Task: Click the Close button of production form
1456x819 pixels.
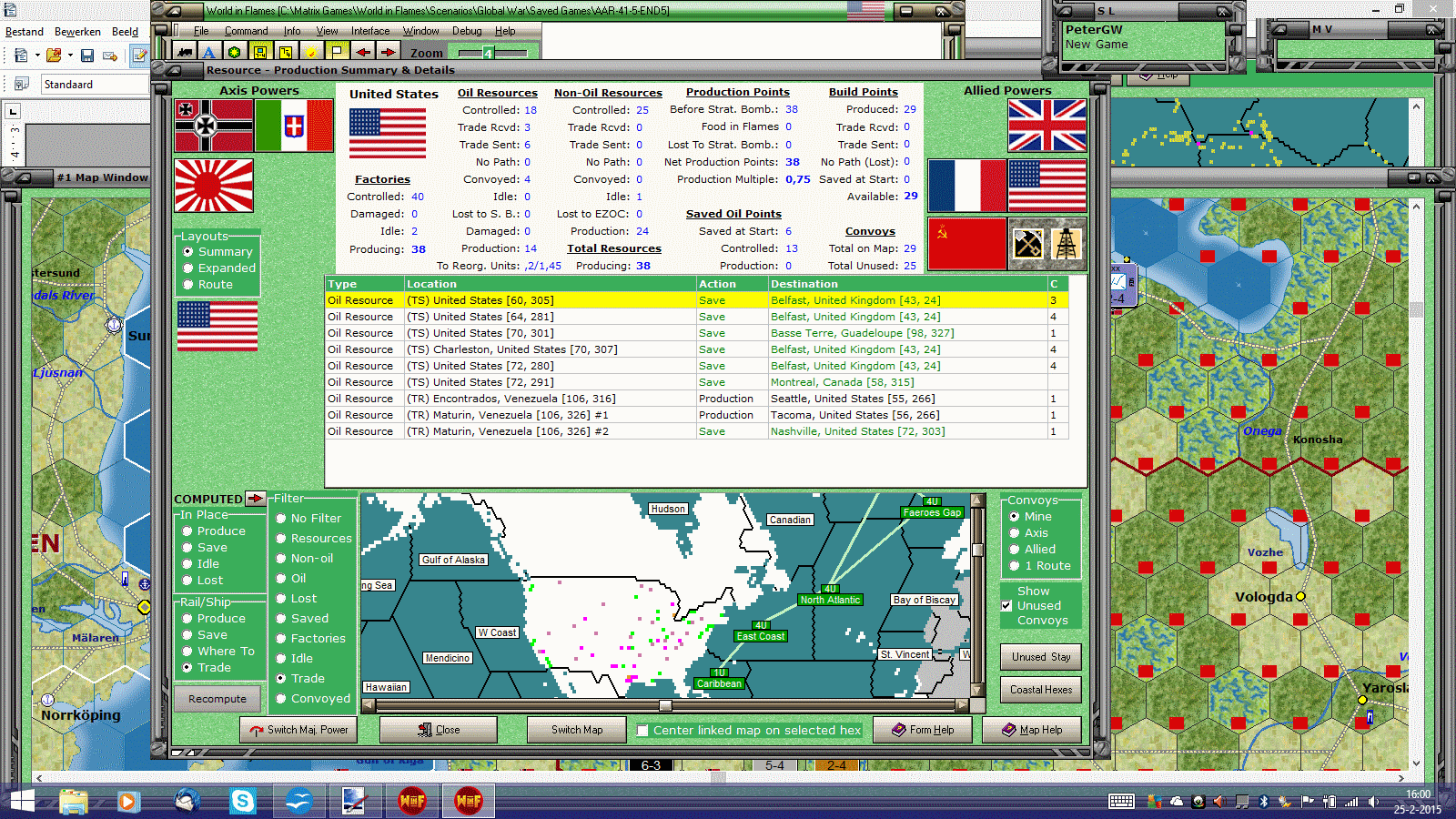Action: [439, 730]
